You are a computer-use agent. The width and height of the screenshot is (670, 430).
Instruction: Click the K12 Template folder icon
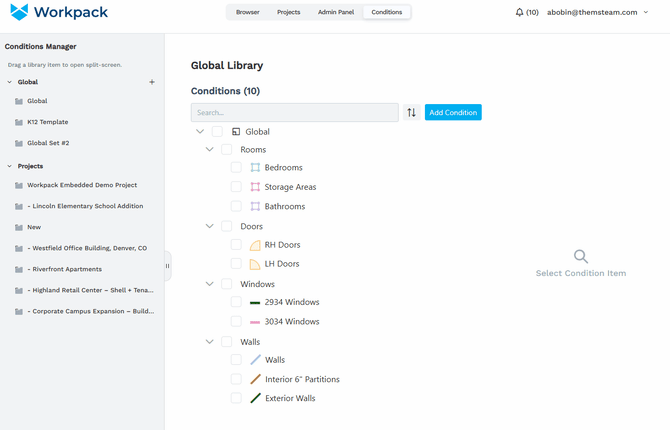point(19,122)
